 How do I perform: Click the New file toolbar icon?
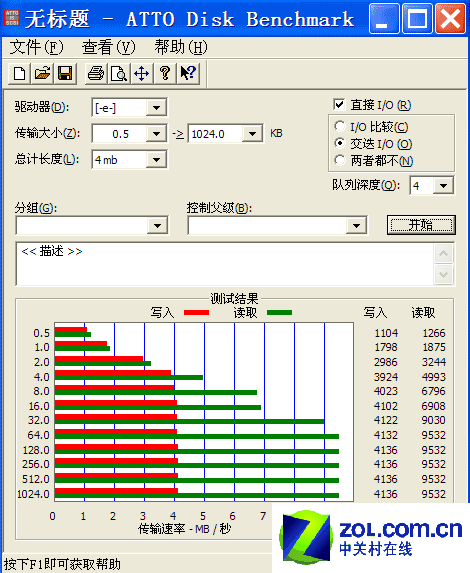pos(19,73)
